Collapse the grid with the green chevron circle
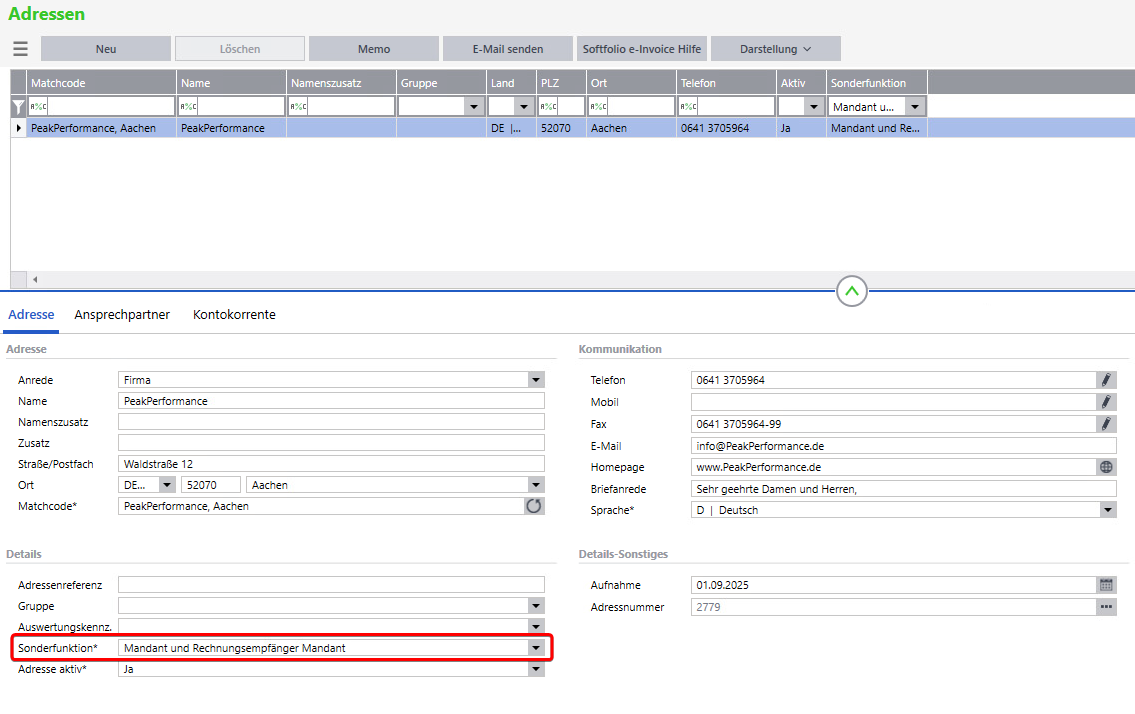The height and width of the screenshot is (714, 1135). point(852,291)
